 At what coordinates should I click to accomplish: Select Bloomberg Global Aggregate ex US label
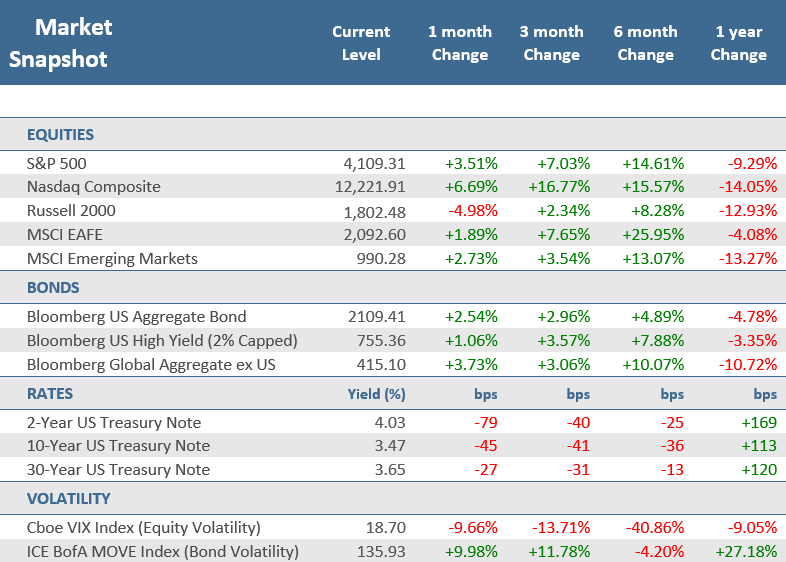point(151,364)
